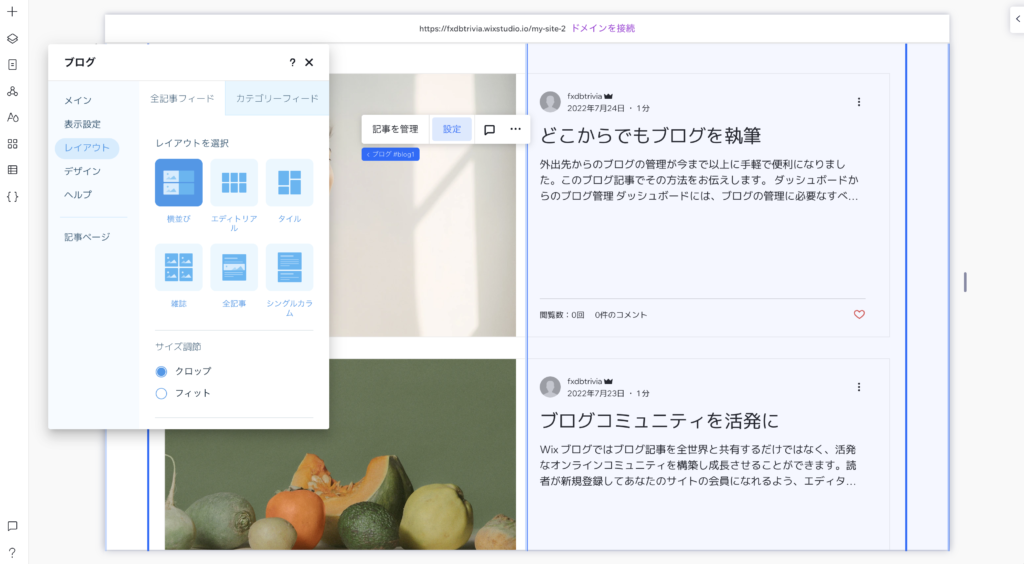Image resolution: width=1024 pixels, height=564 pixels.
Task: Open more actions in the floating toolbar
Action: click(515, 129)
